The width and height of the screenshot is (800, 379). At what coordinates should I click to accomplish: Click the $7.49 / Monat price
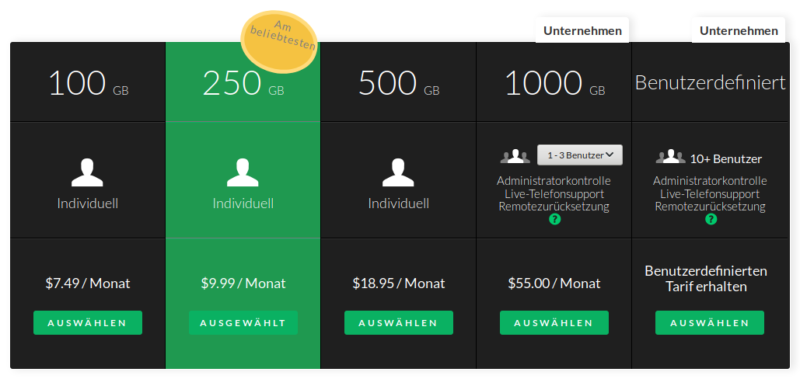tap(88, 283)
